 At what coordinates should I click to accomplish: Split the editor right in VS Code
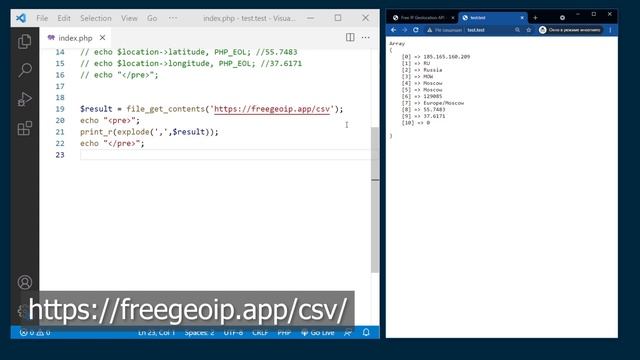[x=350, y=37]
